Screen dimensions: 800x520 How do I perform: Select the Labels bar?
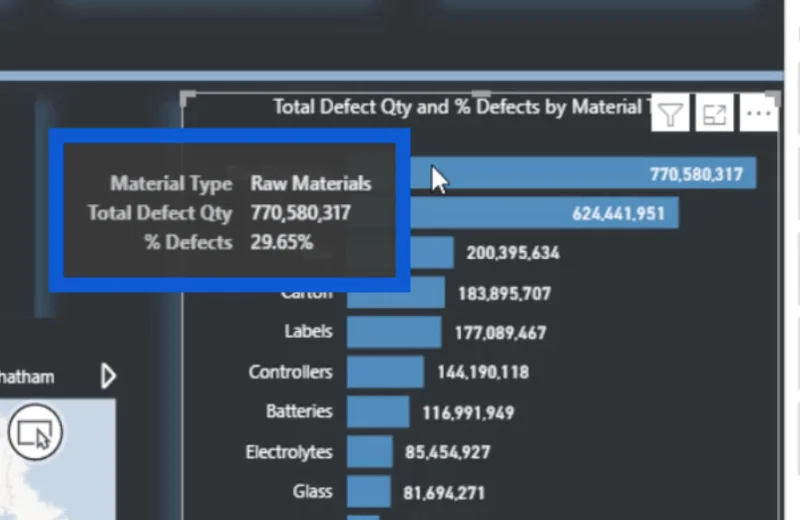point(394,332)
